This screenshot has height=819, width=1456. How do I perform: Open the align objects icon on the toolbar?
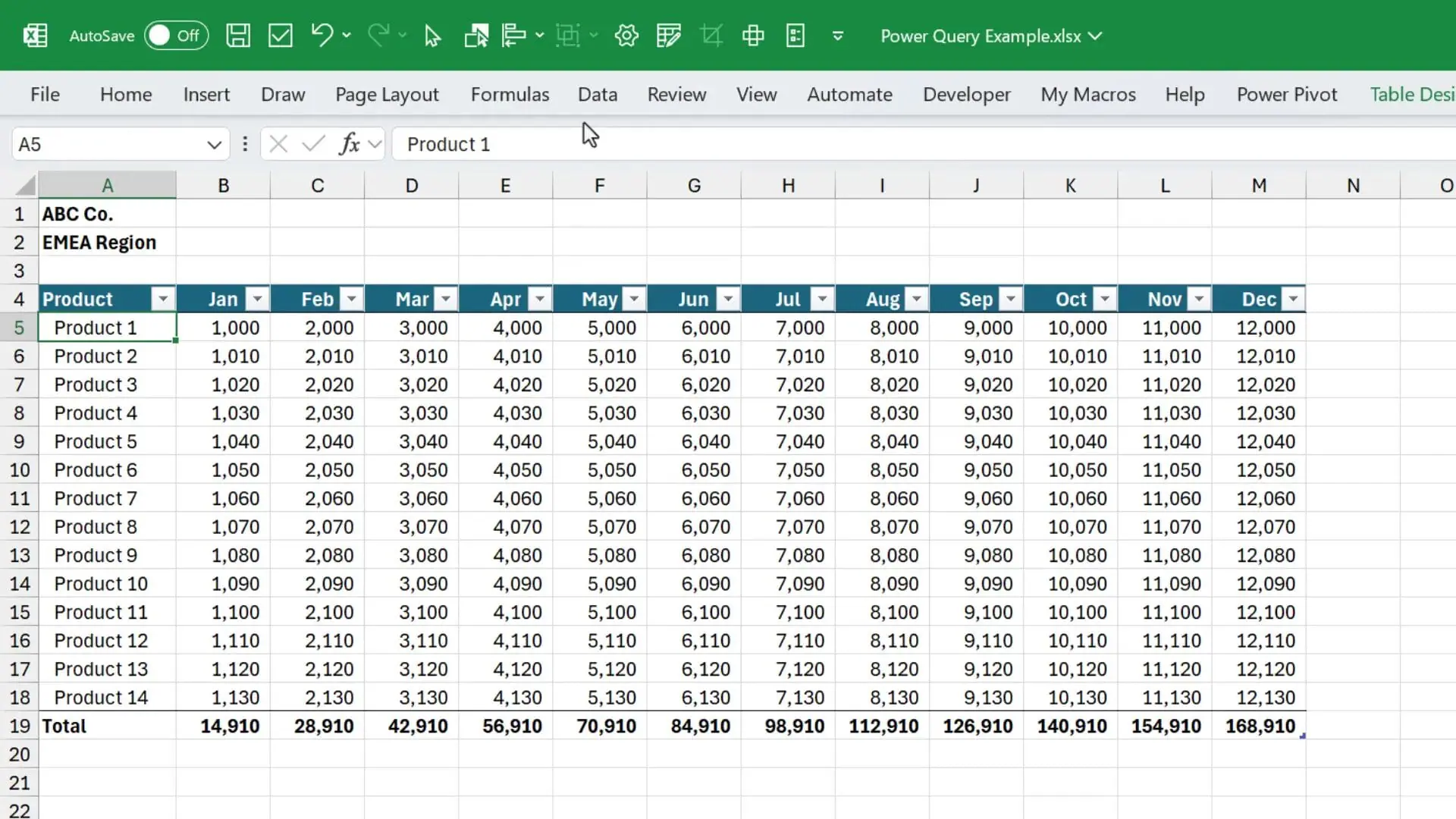point(514,35)
